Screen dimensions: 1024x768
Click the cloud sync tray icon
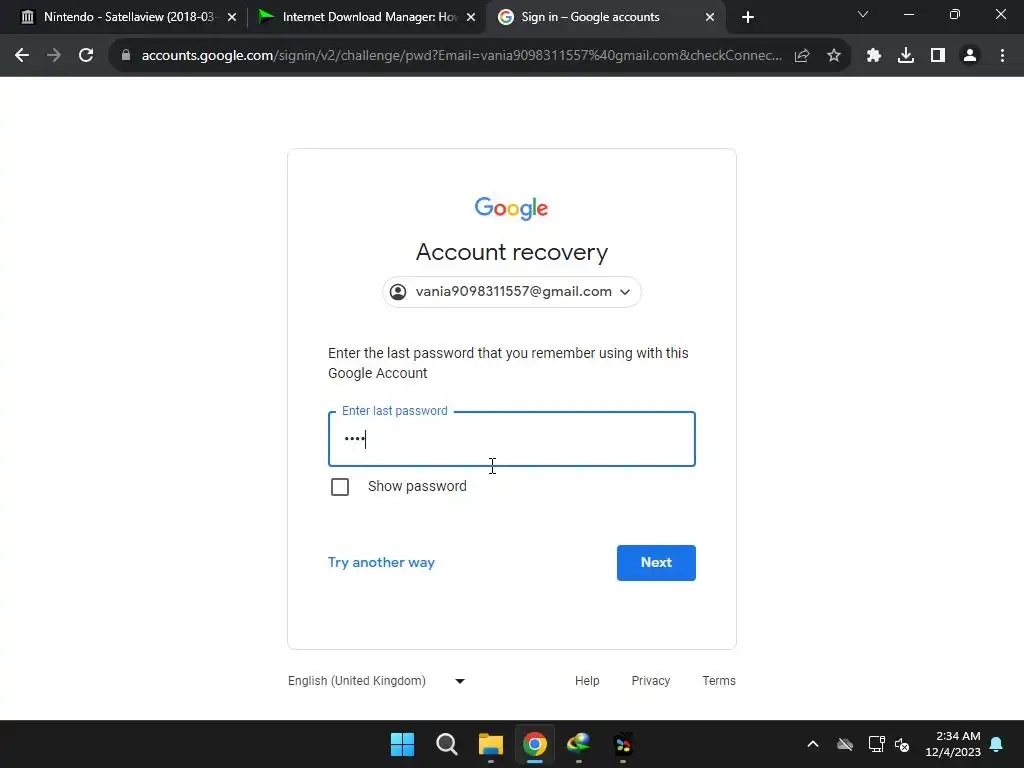845,744
